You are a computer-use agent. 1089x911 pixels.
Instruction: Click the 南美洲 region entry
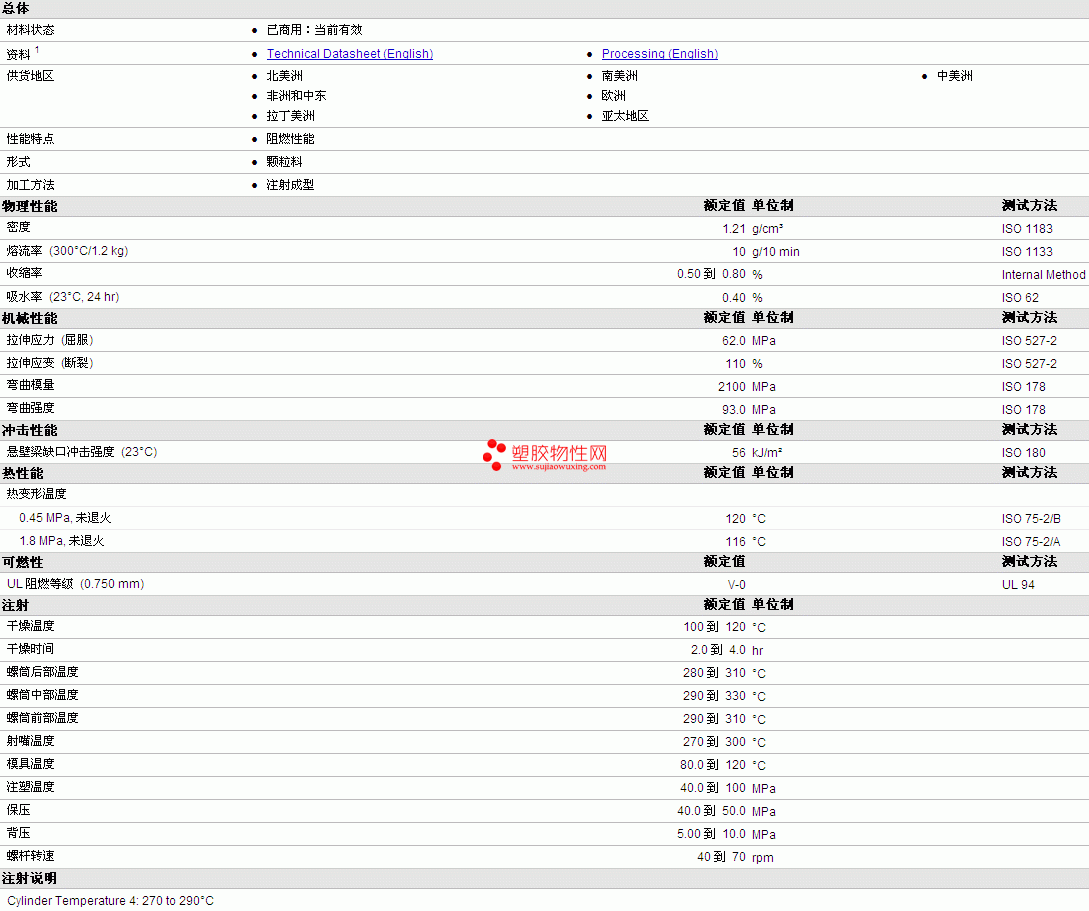tap(620, 76)
